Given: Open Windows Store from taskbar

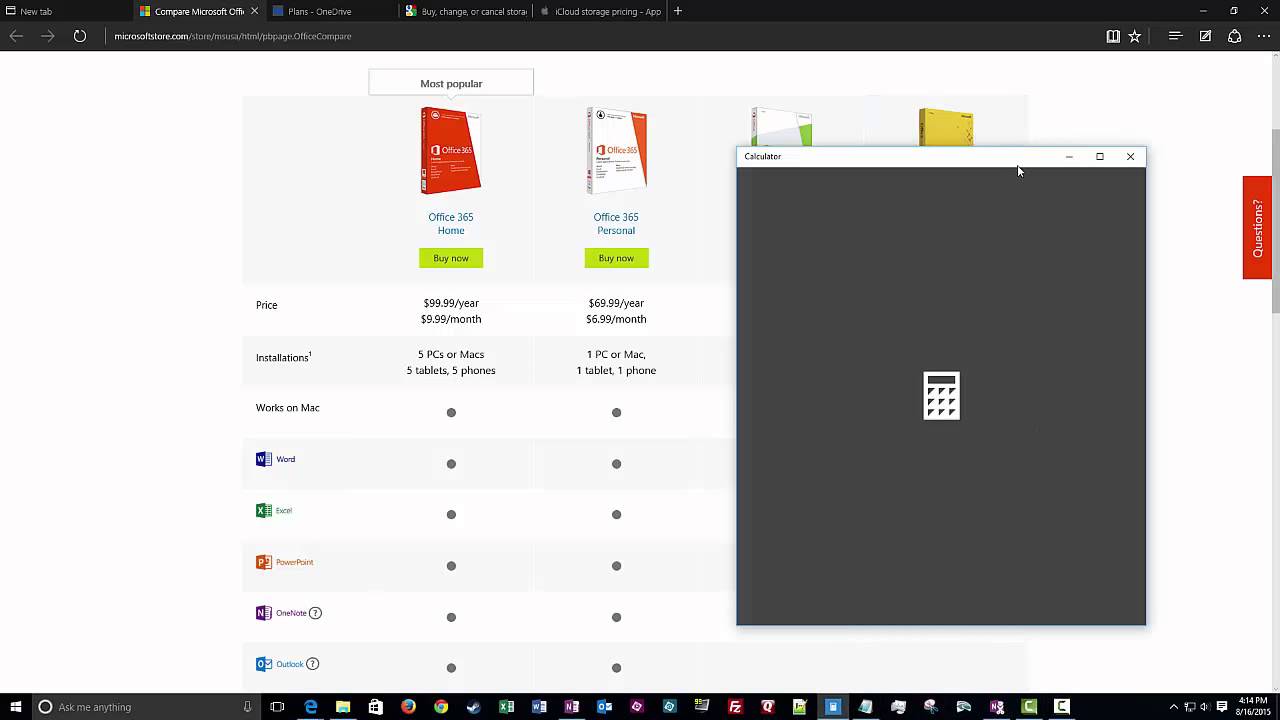Looking at the screenshot, I should pyautogui.click(x=375, y=707).
